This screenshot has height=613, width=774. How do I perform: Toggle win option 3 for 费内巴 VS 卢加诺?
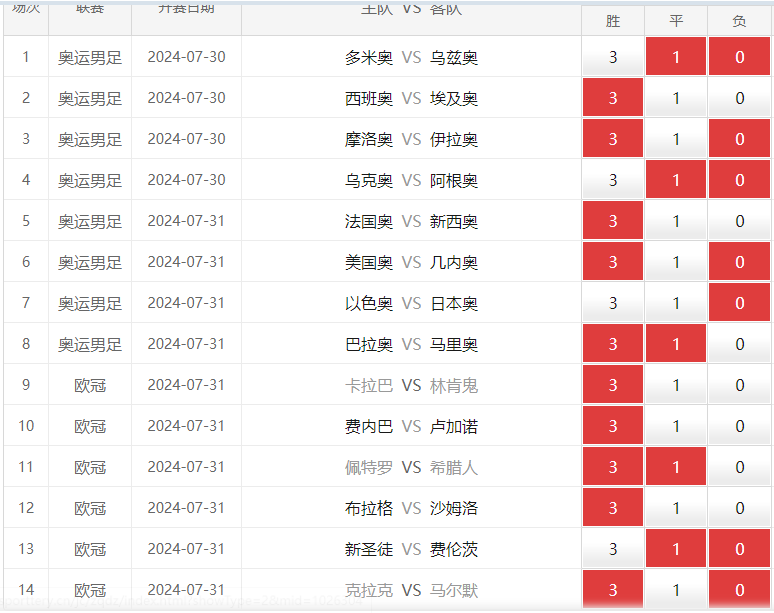pos(613,425)
